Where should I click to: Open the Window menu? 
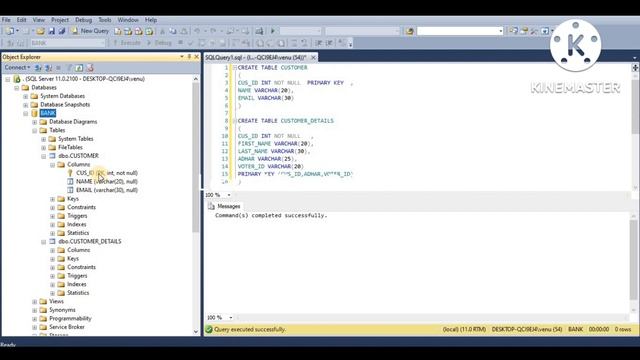point(128,20)
